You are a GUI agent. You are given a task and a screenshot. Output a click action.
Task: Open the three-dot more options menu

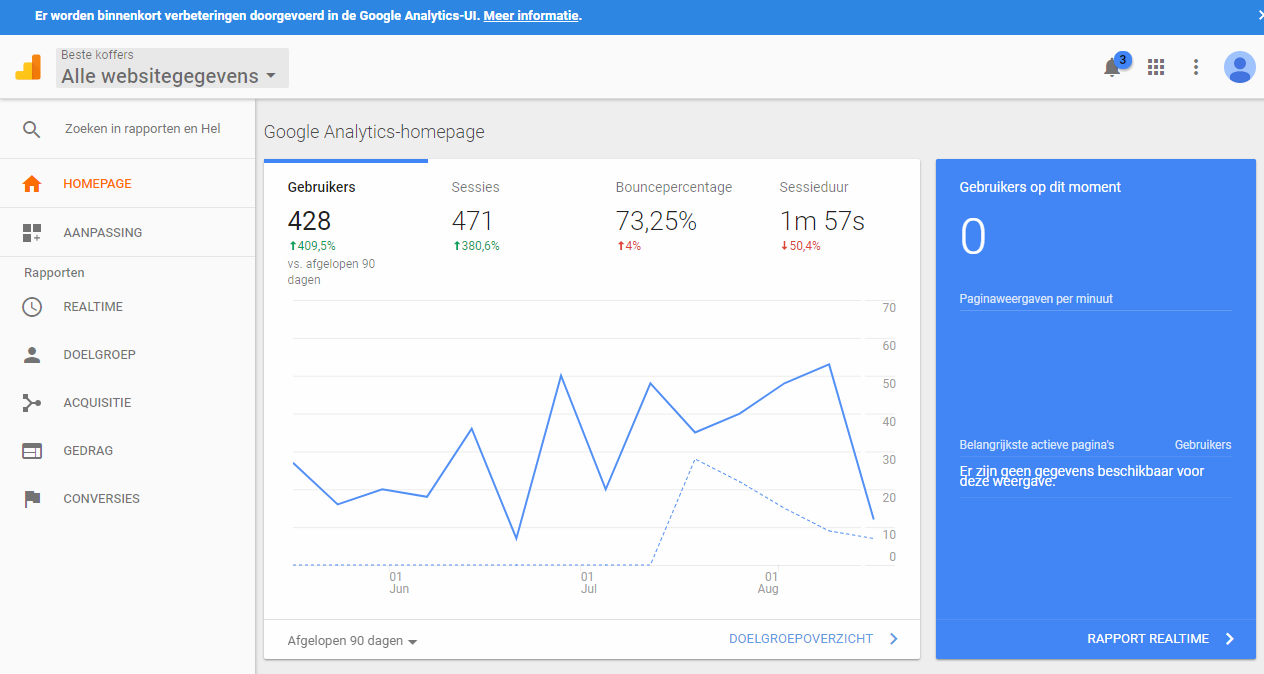(x=1196, y=67)
